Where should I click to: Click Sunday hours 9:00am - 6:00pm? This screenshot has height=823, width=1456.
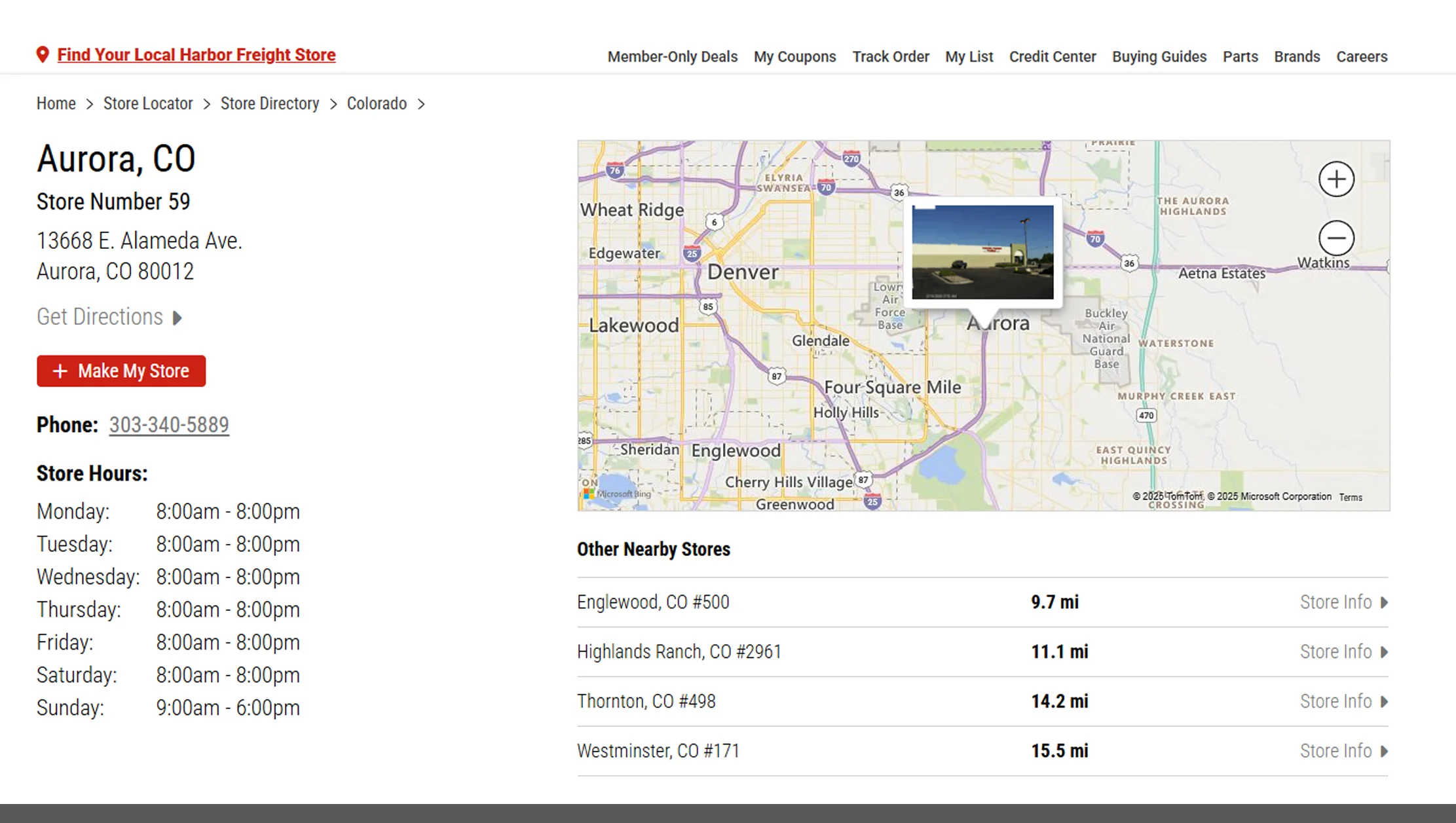tap(228, 708)
